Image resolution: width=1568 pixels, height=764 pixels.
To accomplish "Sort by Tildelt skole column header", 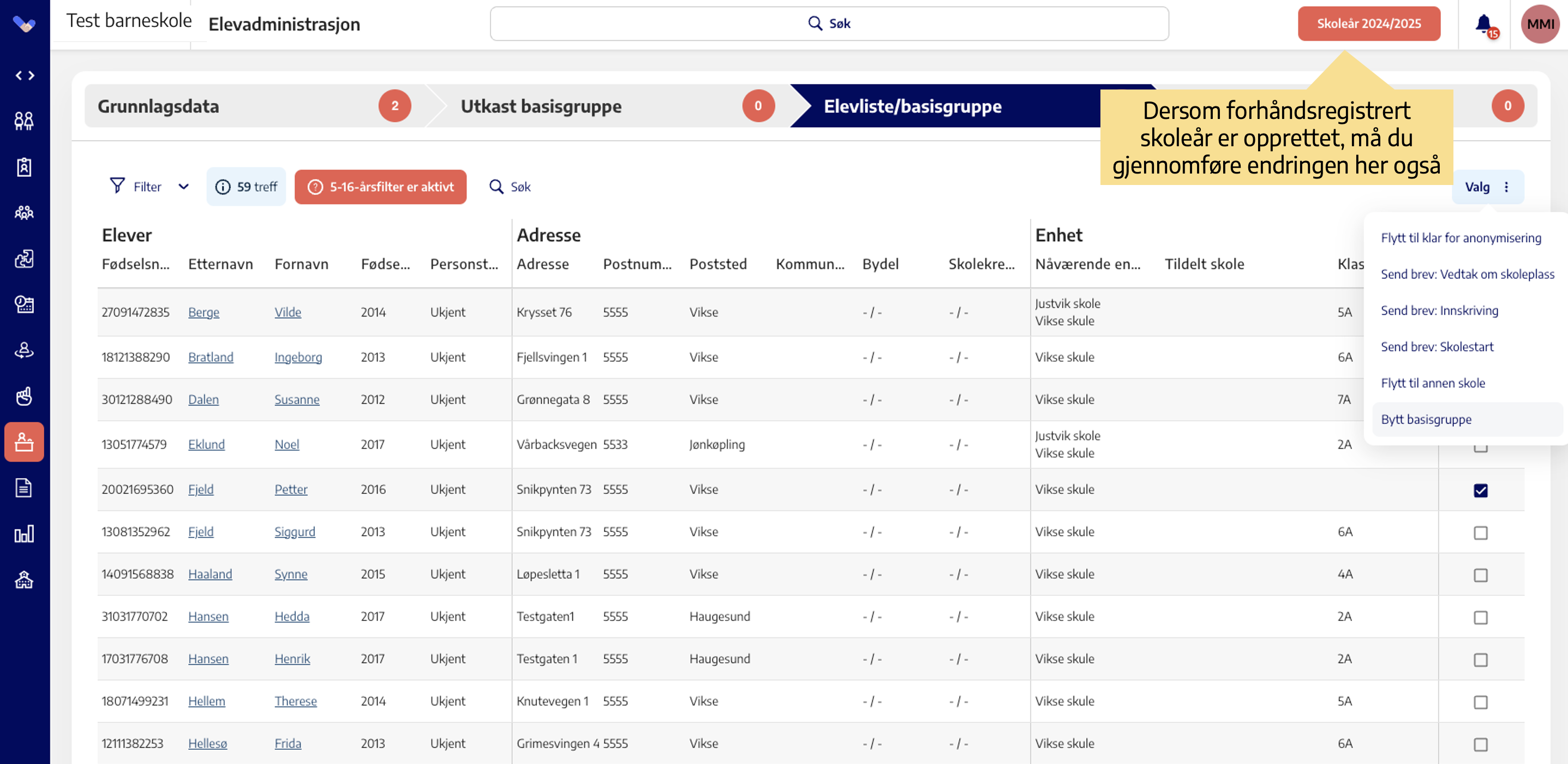I will tap(1204, 264).
